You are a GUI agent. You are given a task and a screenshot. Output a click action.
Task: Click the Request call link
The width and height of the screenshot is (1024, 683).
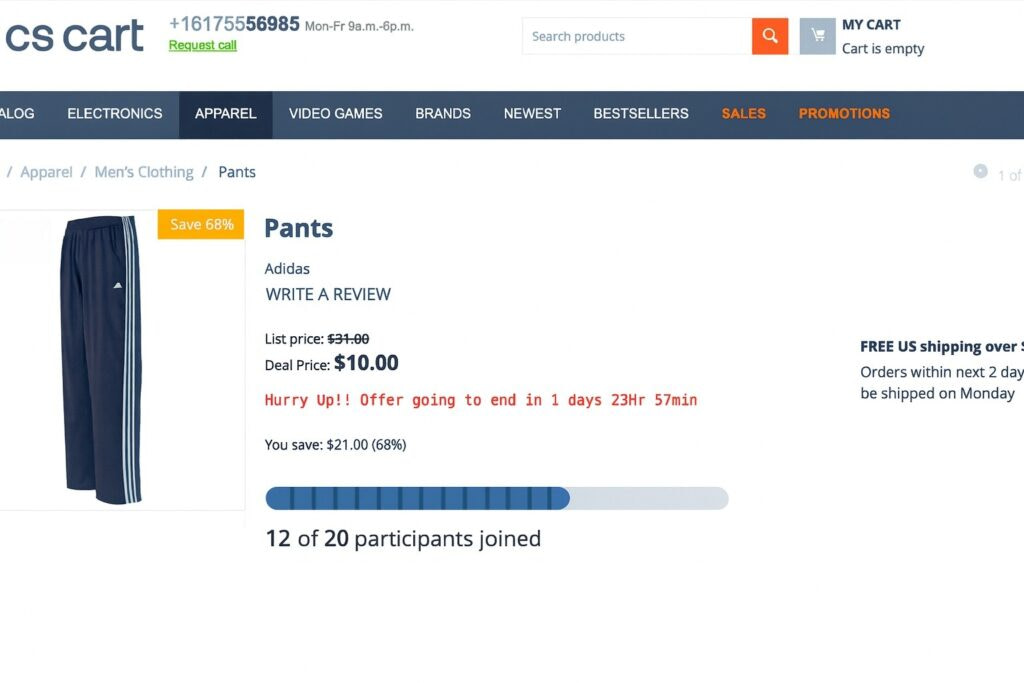203,45
